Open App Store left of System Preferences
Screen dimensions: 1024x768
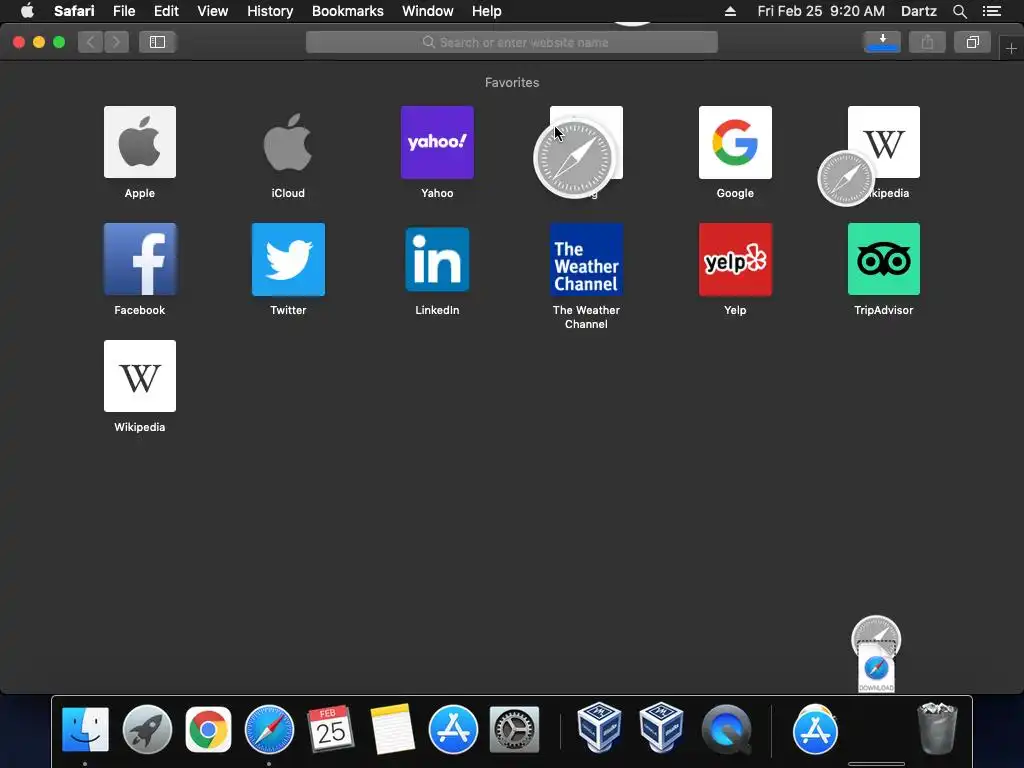click(x=453, y=729)
